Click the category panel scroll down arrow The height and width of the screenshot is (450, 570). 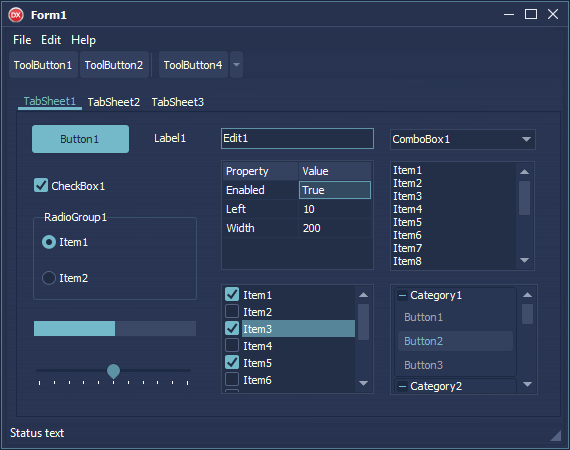pos(527,384)
